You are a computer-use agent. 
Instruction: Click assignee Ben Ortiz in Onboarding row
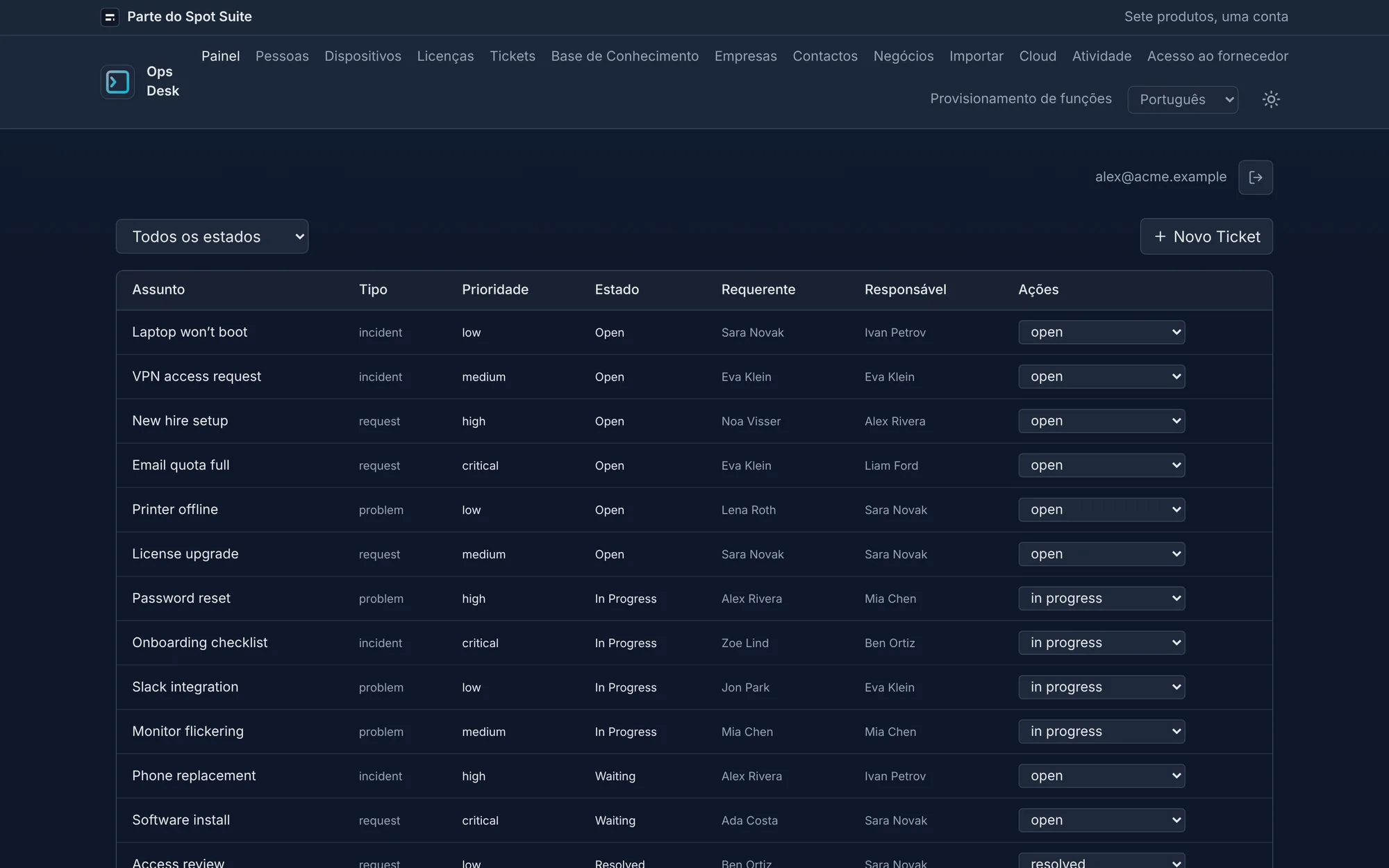[890, 644]
